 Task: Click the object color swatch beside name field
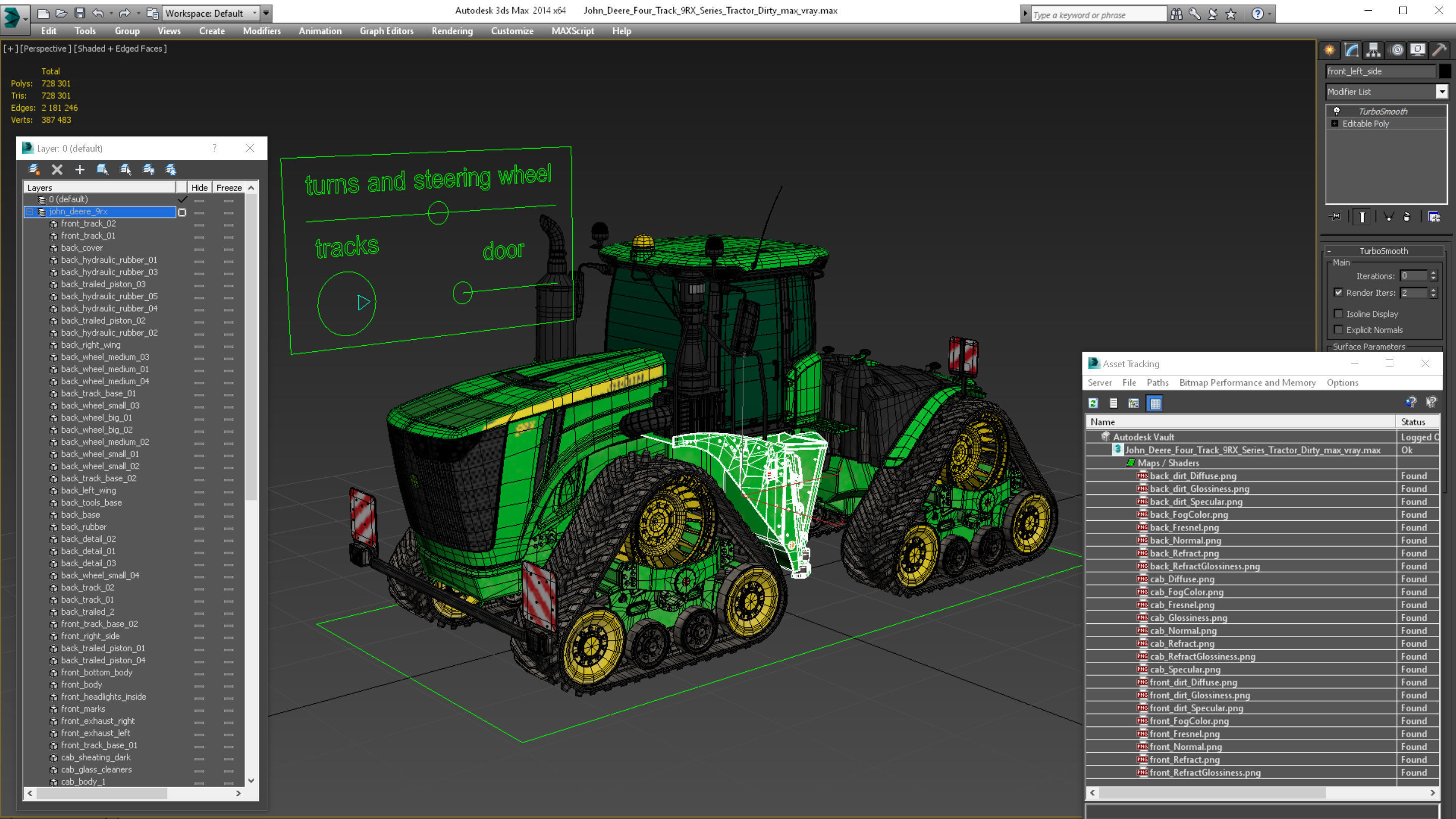pos(1444,71)
